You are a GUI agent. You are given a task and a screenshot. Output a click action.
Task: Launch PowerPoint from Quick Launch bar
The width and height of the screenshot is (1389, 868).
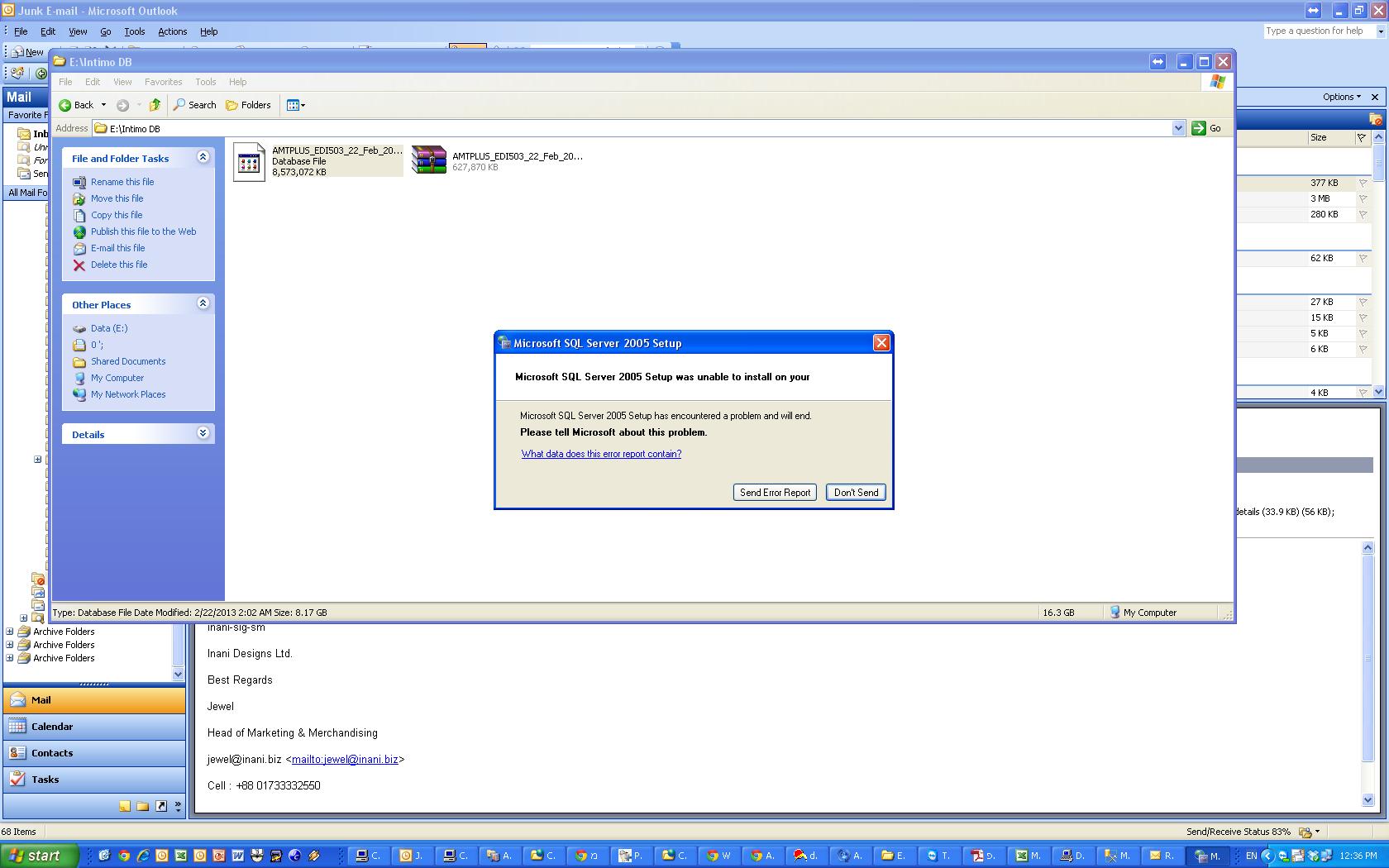point(219,856)
